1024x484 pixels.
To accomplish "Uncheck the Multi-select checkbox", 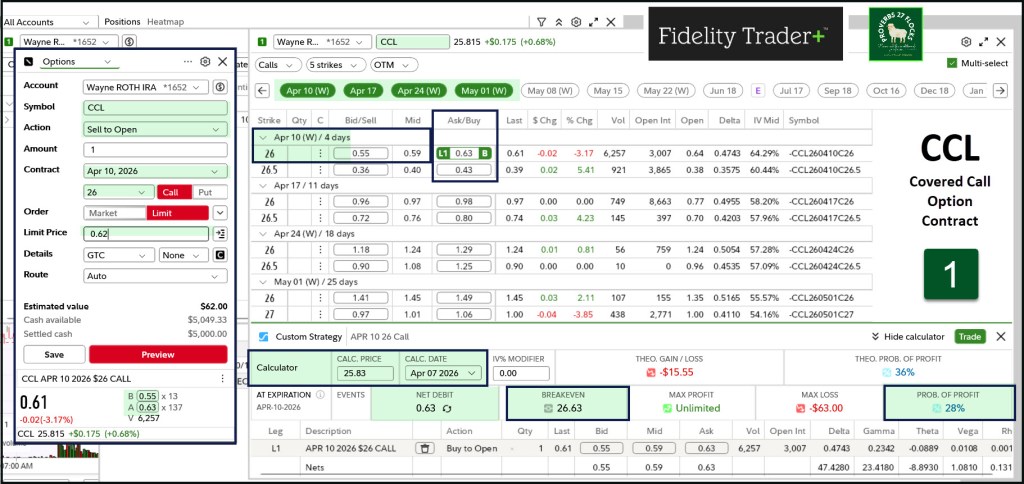I will point(951,63).
